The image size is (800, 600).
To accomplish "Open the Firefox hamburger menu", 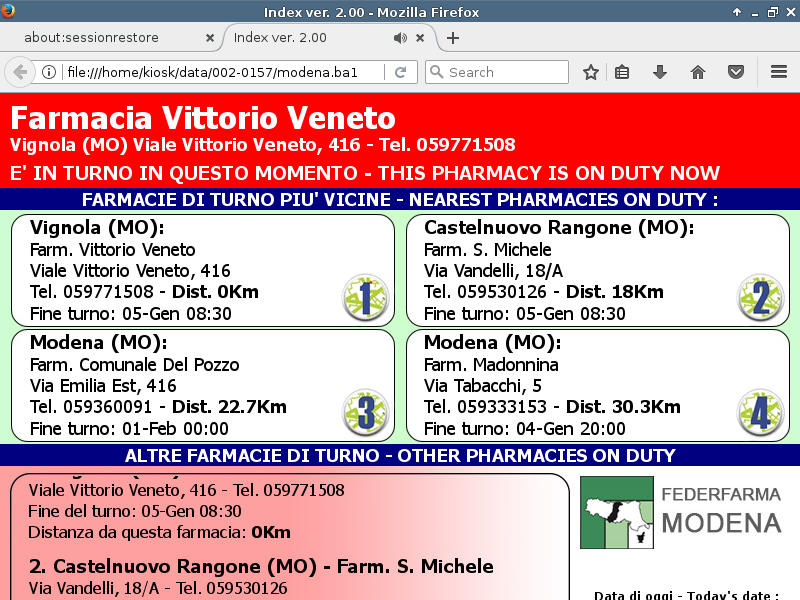I will [x=779, y=72].
